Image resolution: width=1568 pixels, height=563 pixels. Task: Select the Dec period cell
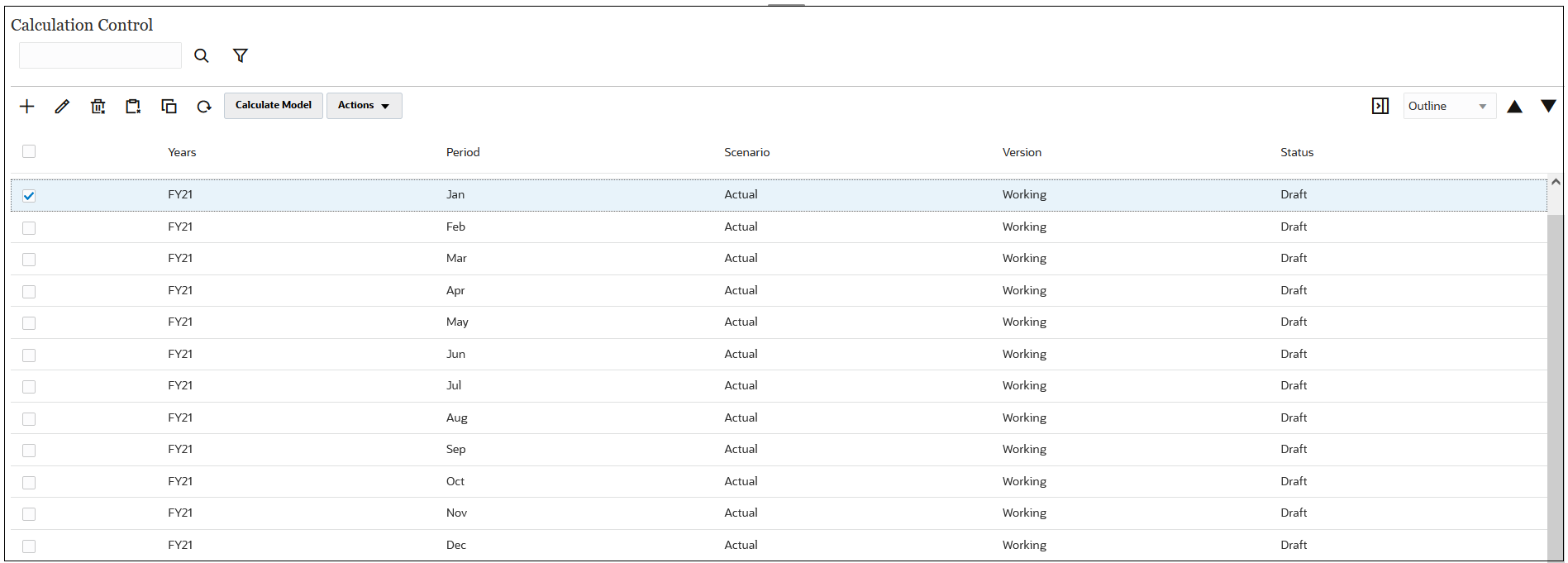tap(456, 545)
